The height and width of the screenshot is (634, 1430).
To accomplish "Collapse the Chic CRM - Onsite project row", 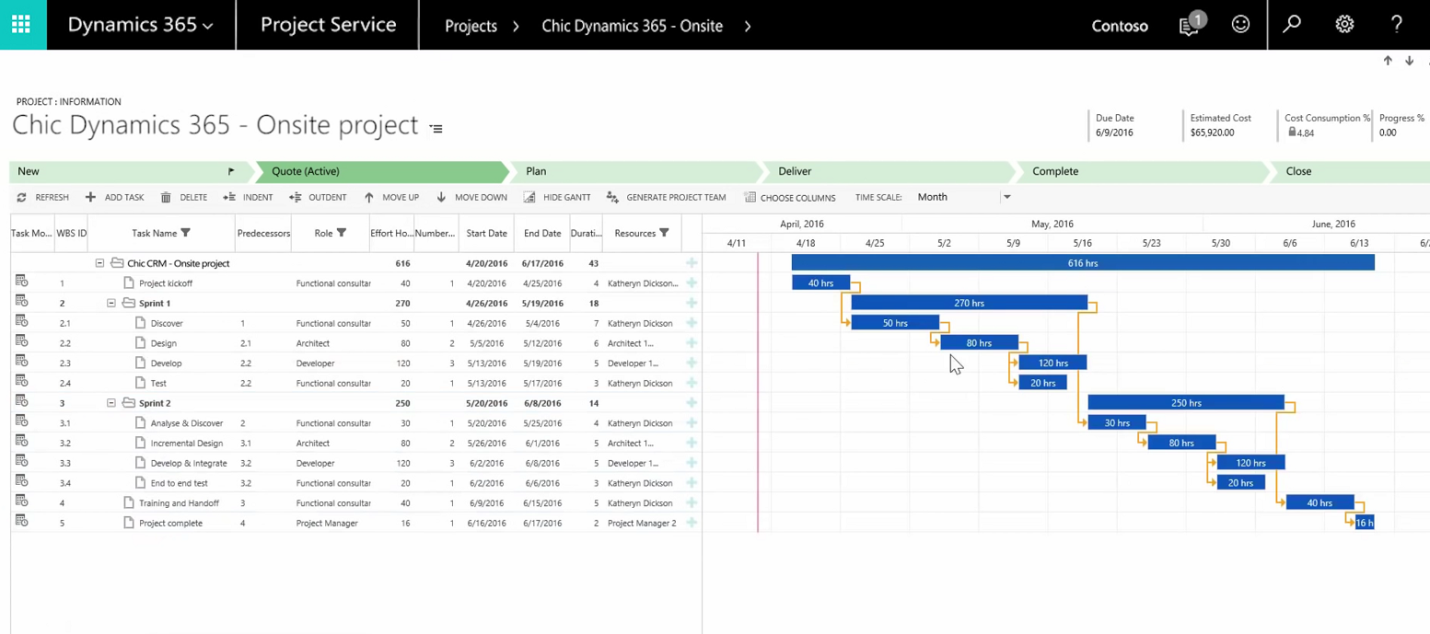I will 99,263.
